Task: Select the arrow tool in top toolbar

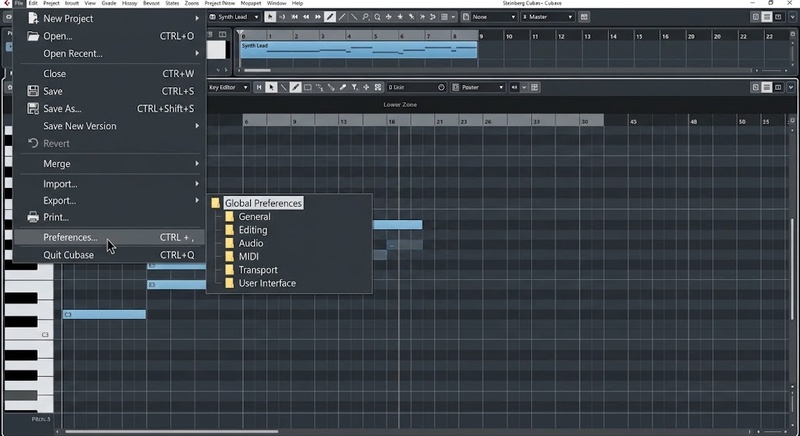Action: pos(270,17)
